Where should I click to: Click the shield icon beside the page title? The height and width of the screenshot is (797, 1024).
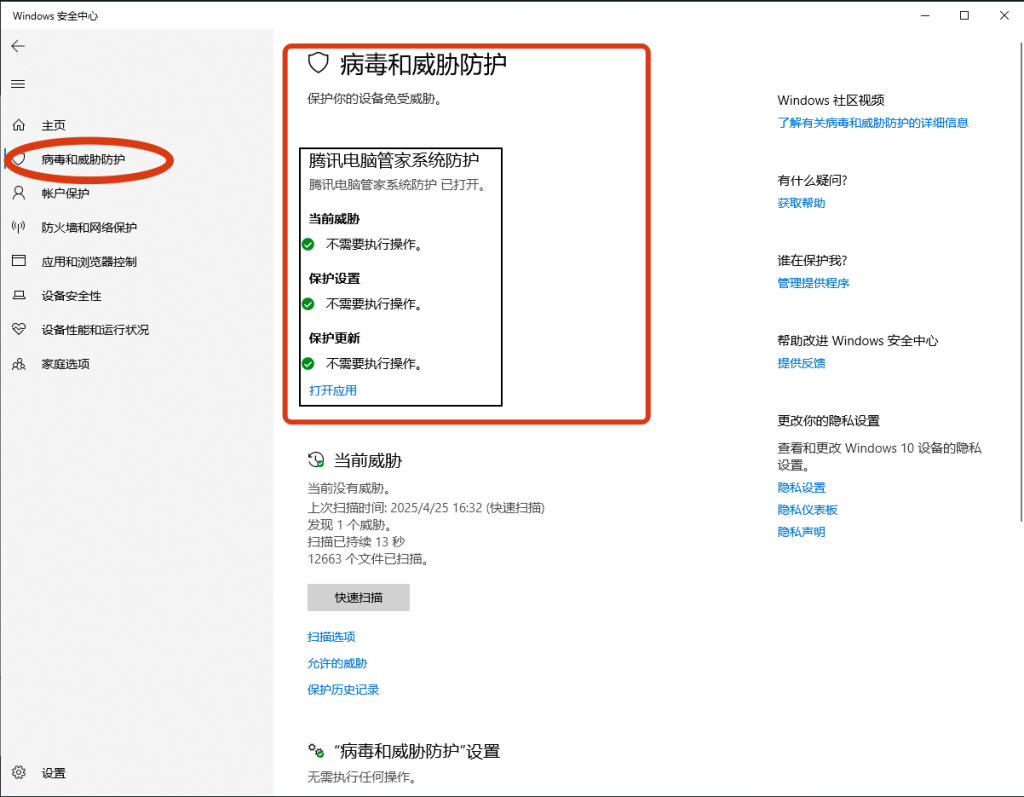tap(318, 63)
